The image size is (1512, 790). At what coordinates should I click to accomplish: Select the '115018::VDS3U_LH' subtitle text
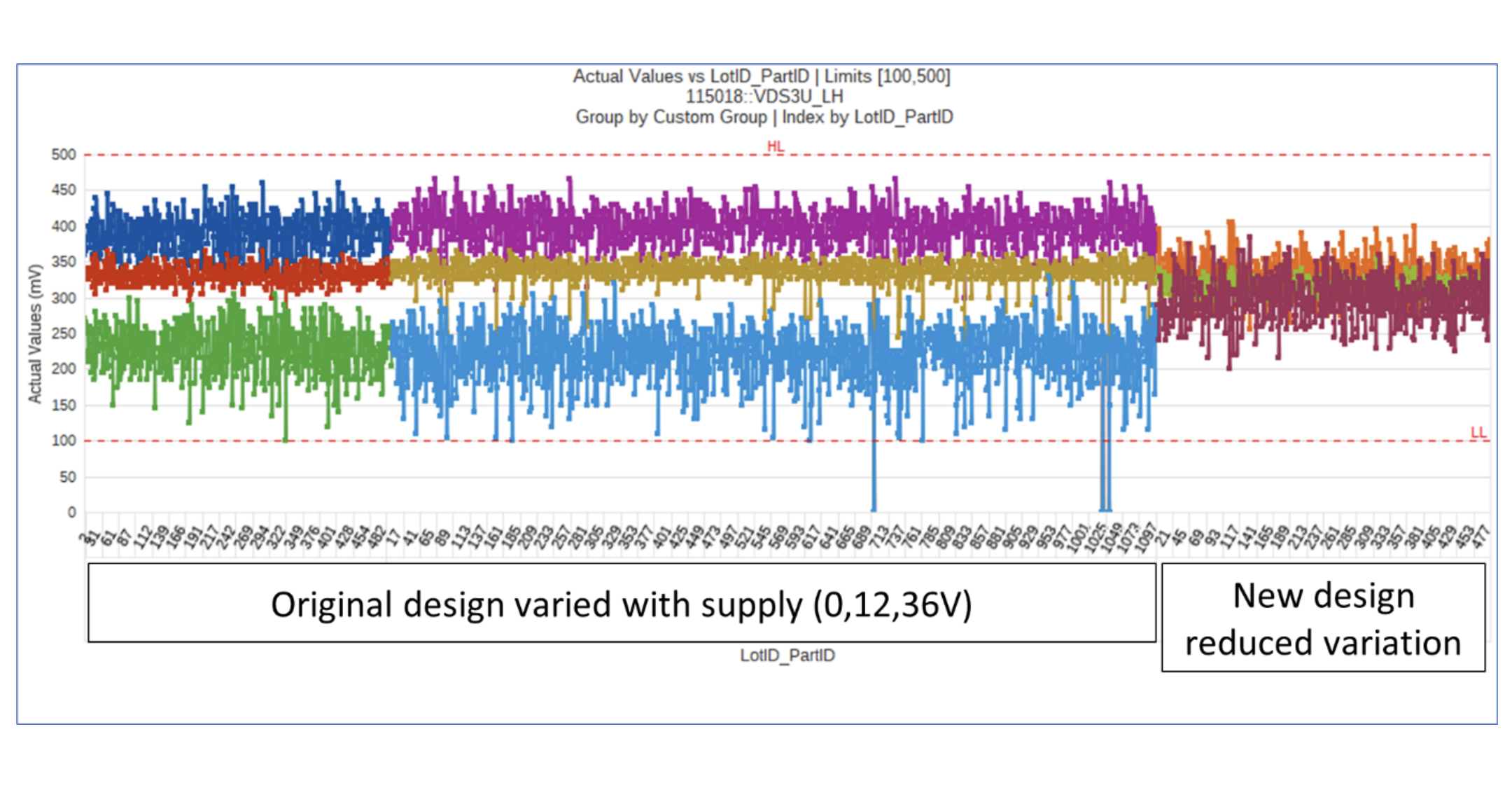pos(764,97)
